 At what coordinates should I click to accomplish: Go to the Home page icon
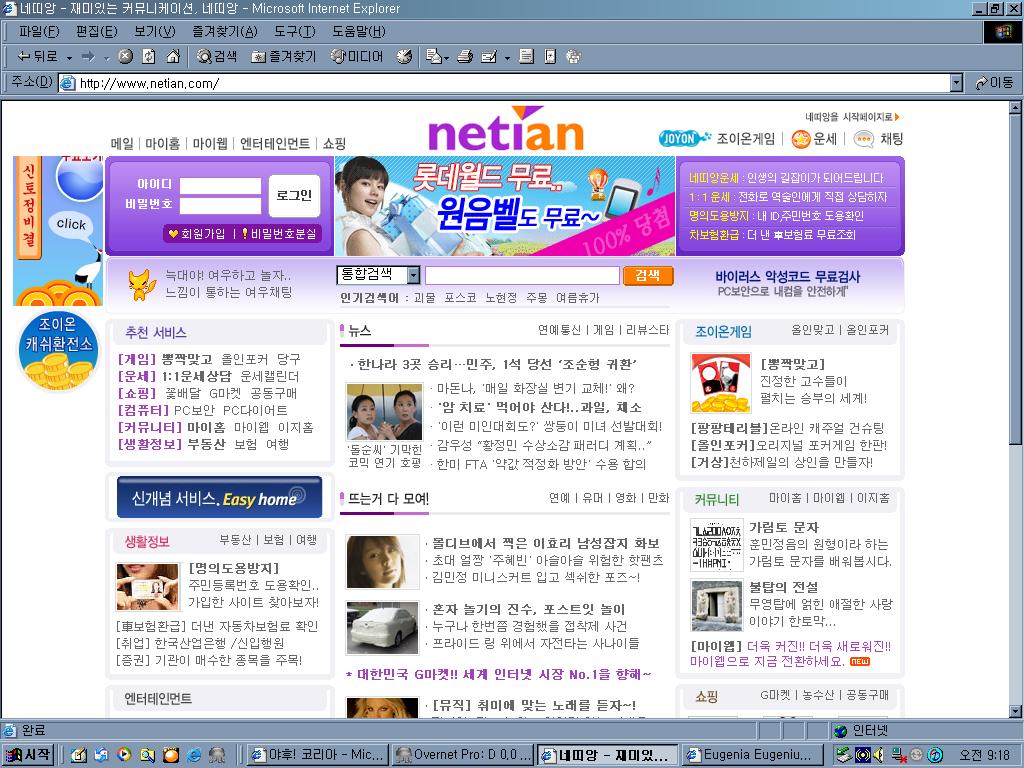(172, 57)
